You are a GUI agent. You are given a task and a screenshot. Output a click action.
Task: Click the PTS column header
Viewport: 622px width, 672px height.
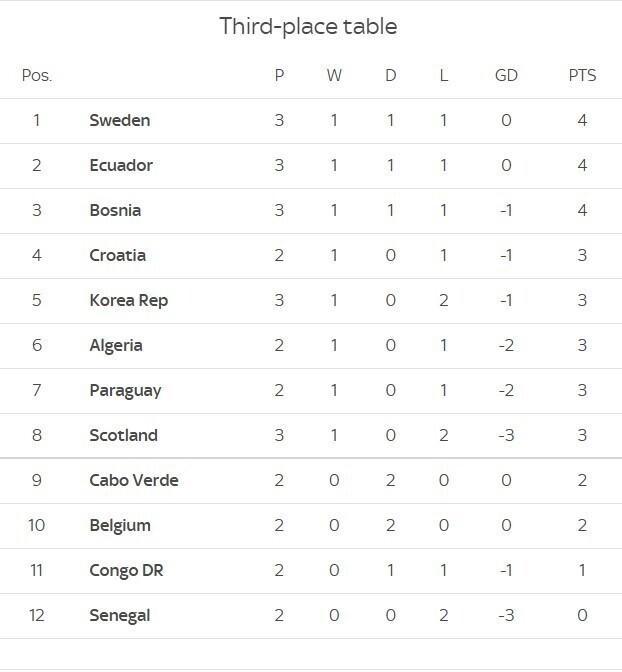coord(582,75)
